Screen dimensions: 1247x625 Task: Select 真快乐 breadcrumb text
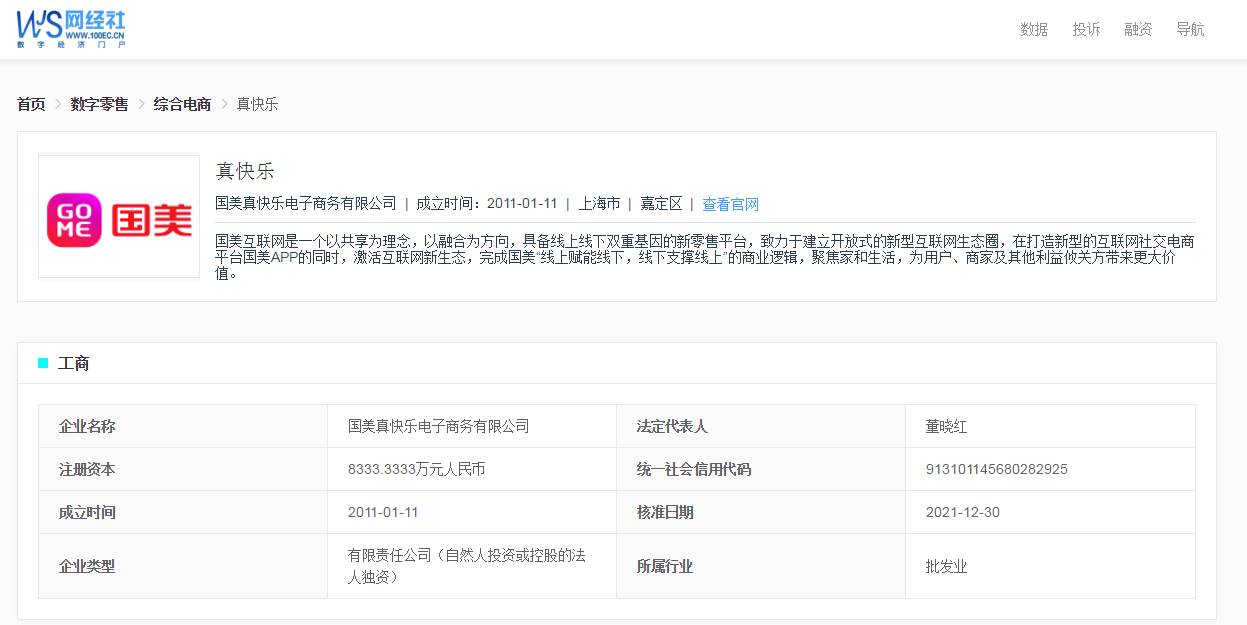tap(257, 104)
